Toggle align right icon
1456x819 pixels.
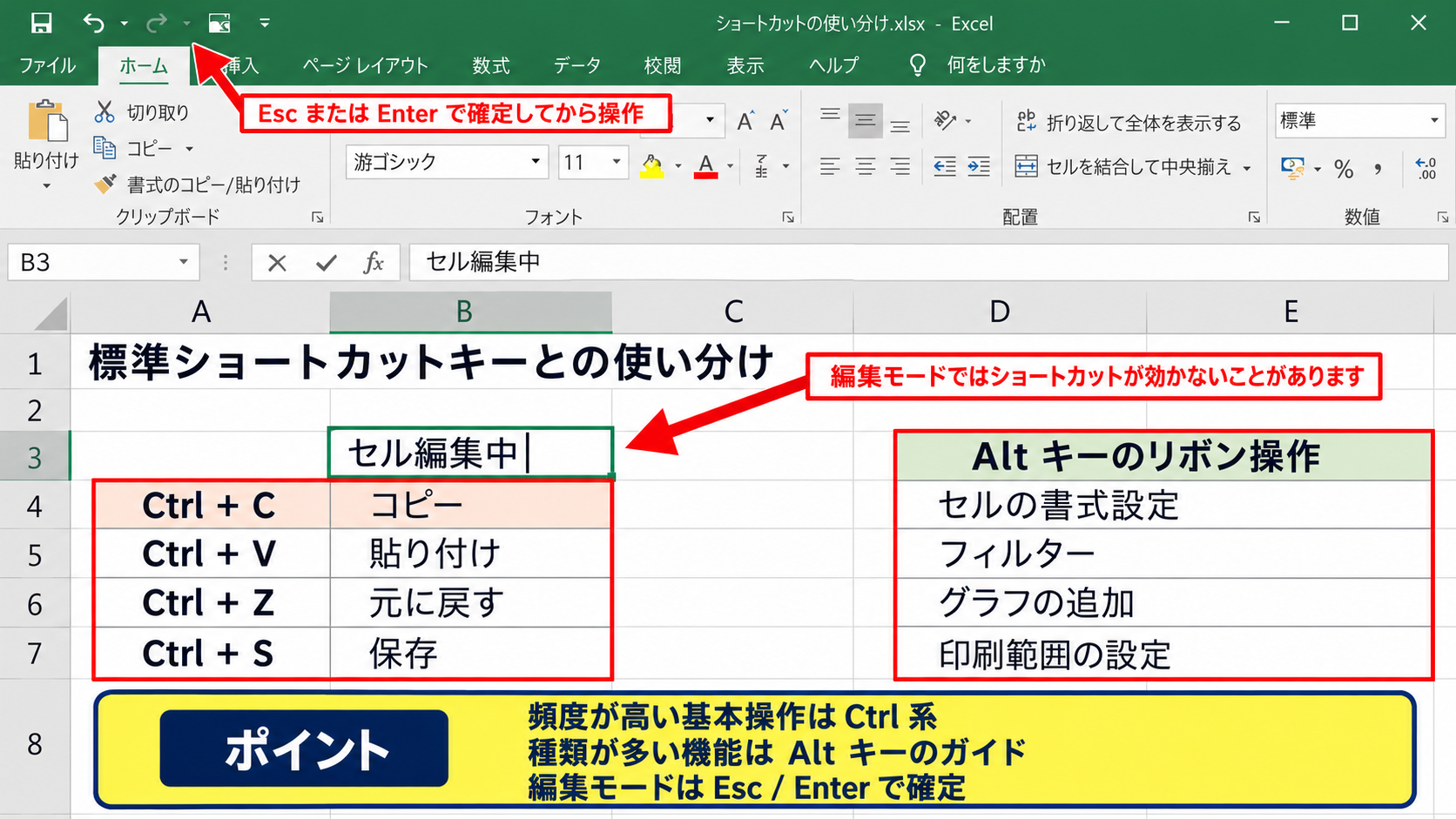click(x=900, y=165)
